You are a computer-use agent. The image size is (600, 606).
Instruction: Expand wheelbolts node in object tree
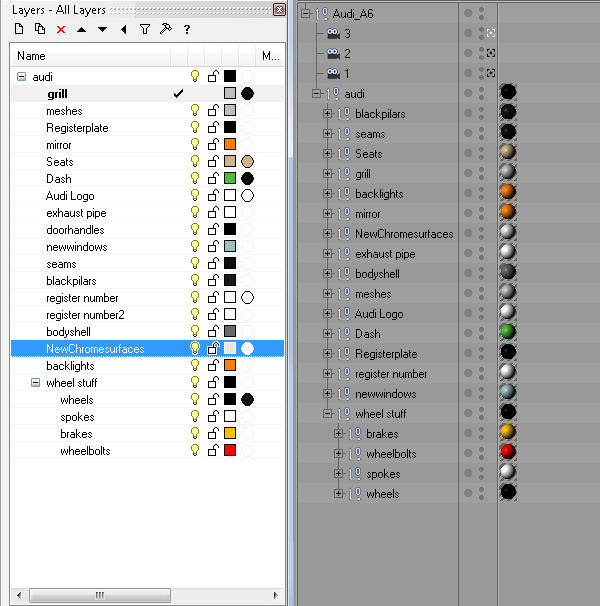coord(338,454)
